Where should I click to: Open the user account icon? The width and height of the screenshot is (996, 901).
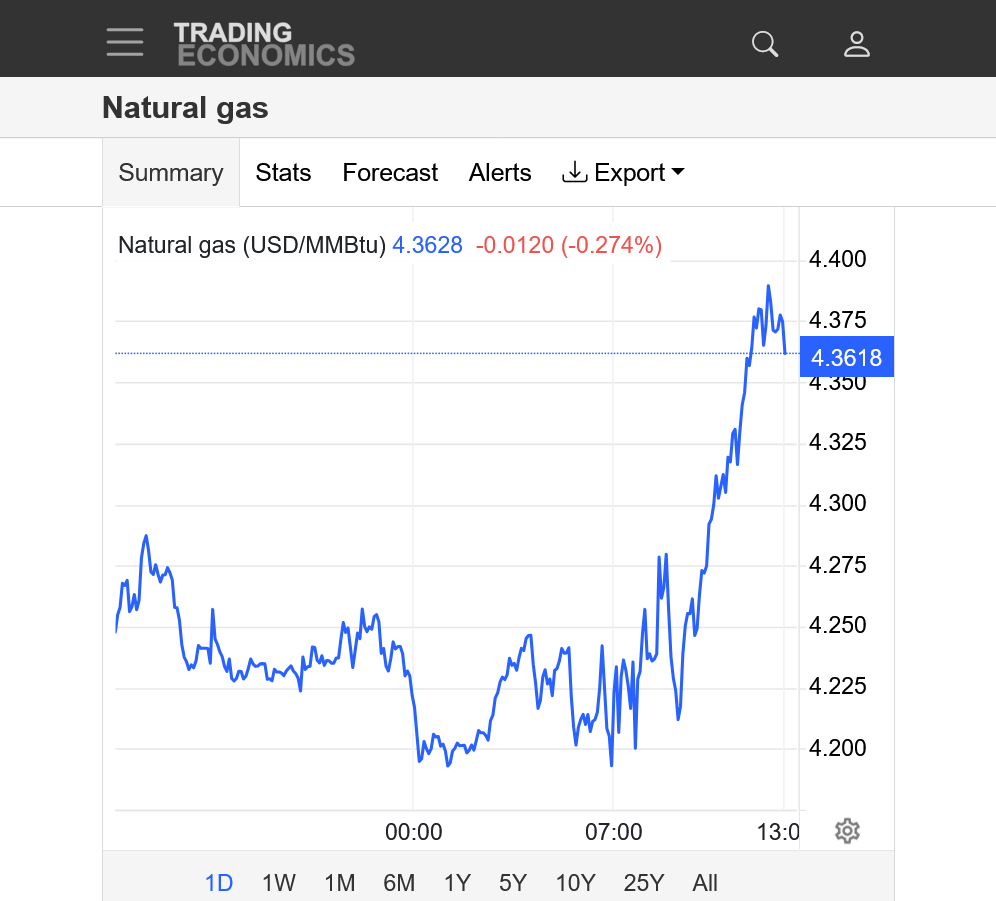click(857, 44)
